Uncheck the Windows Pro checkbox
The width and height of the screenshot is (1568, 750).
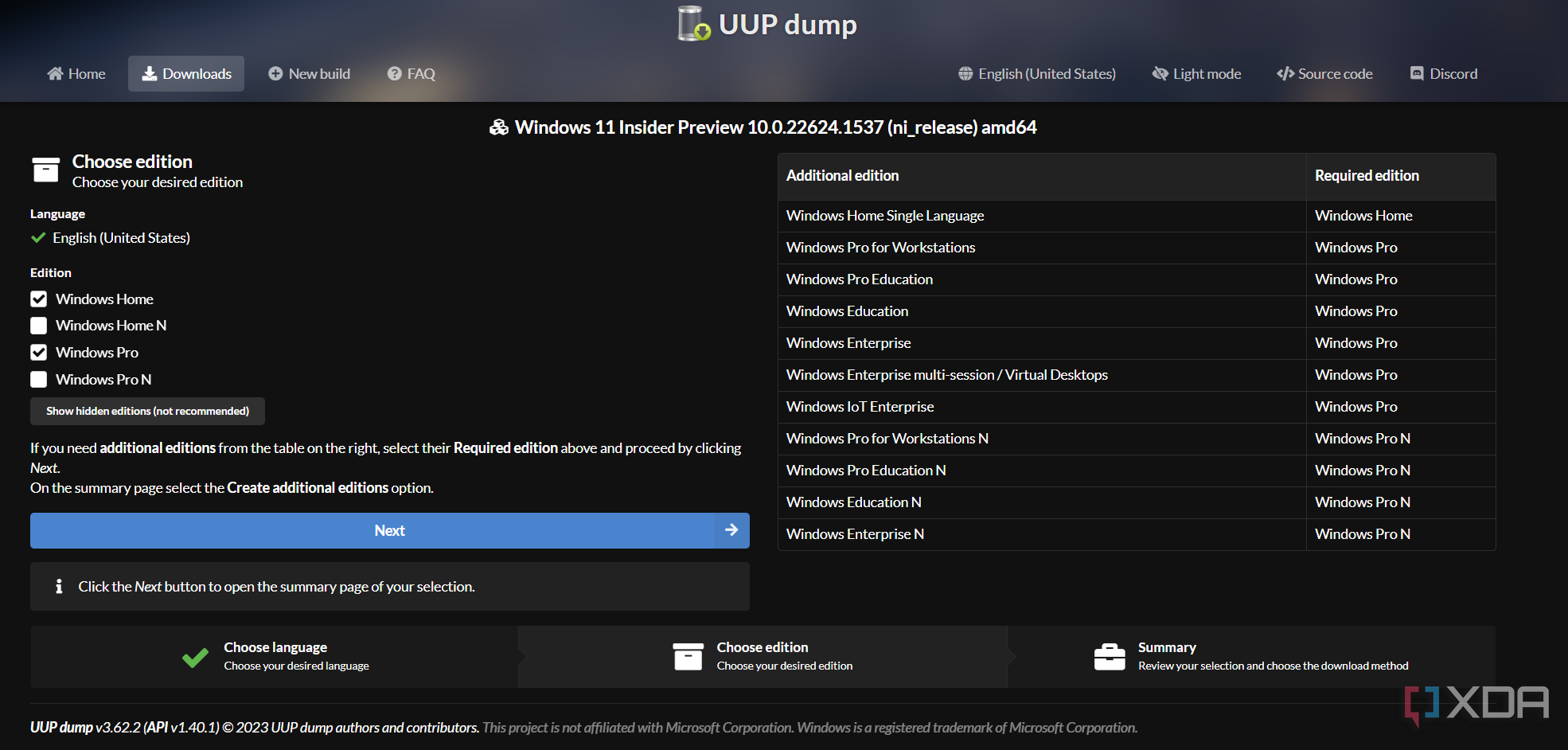click(x=38, y=353)
